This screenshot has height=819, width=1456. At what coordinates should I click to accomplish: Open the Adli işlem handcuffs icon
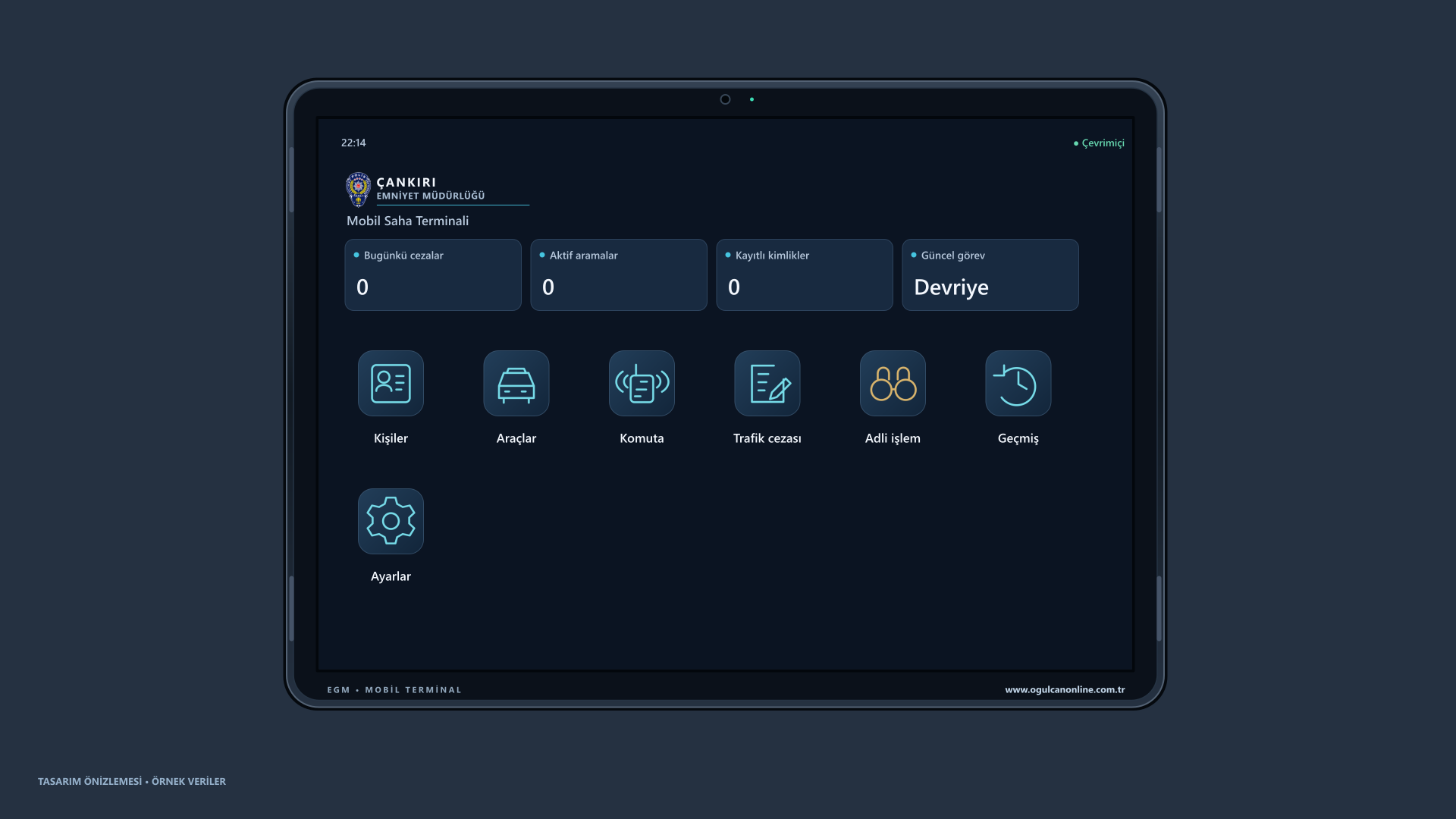click(x=893, y=383)
